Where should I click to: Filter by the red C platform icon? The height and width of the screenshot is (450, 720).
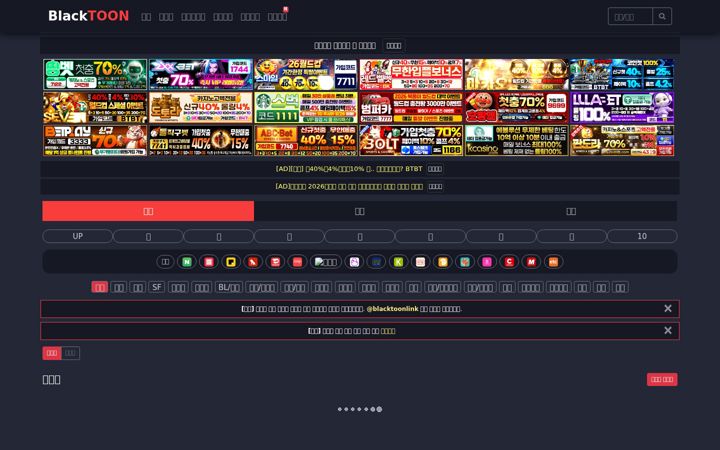point(509,262)
